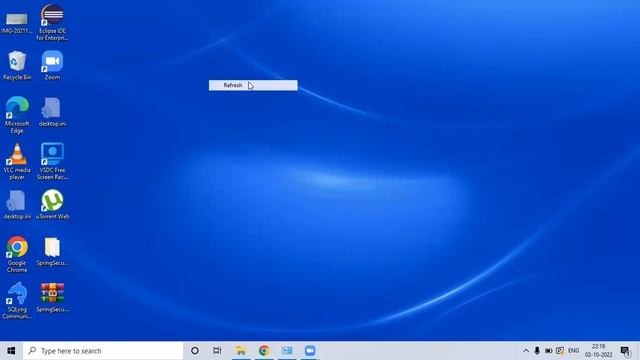Select desktop.ini file next to Microsoft Edge

52,112
